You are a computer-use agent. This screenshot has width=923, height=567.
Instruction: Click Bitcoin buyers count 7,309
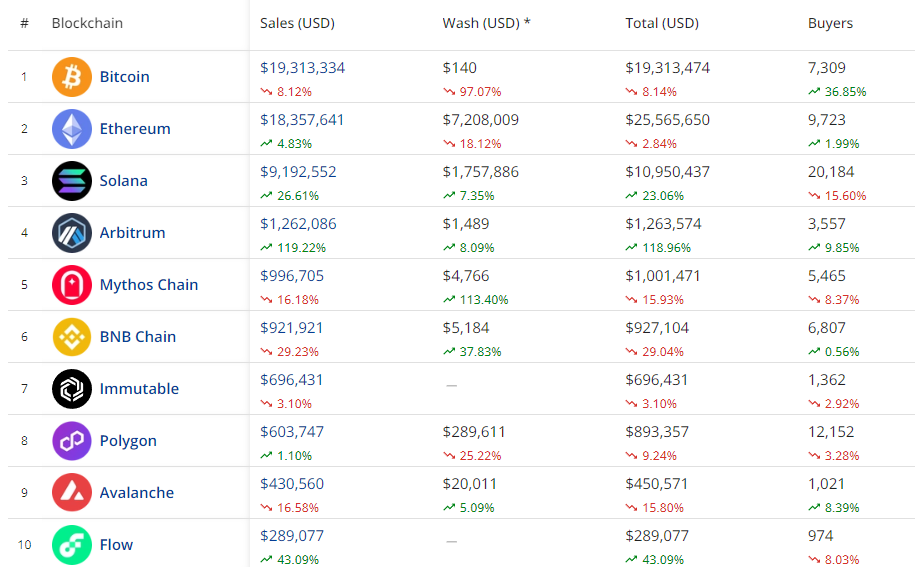826,68
